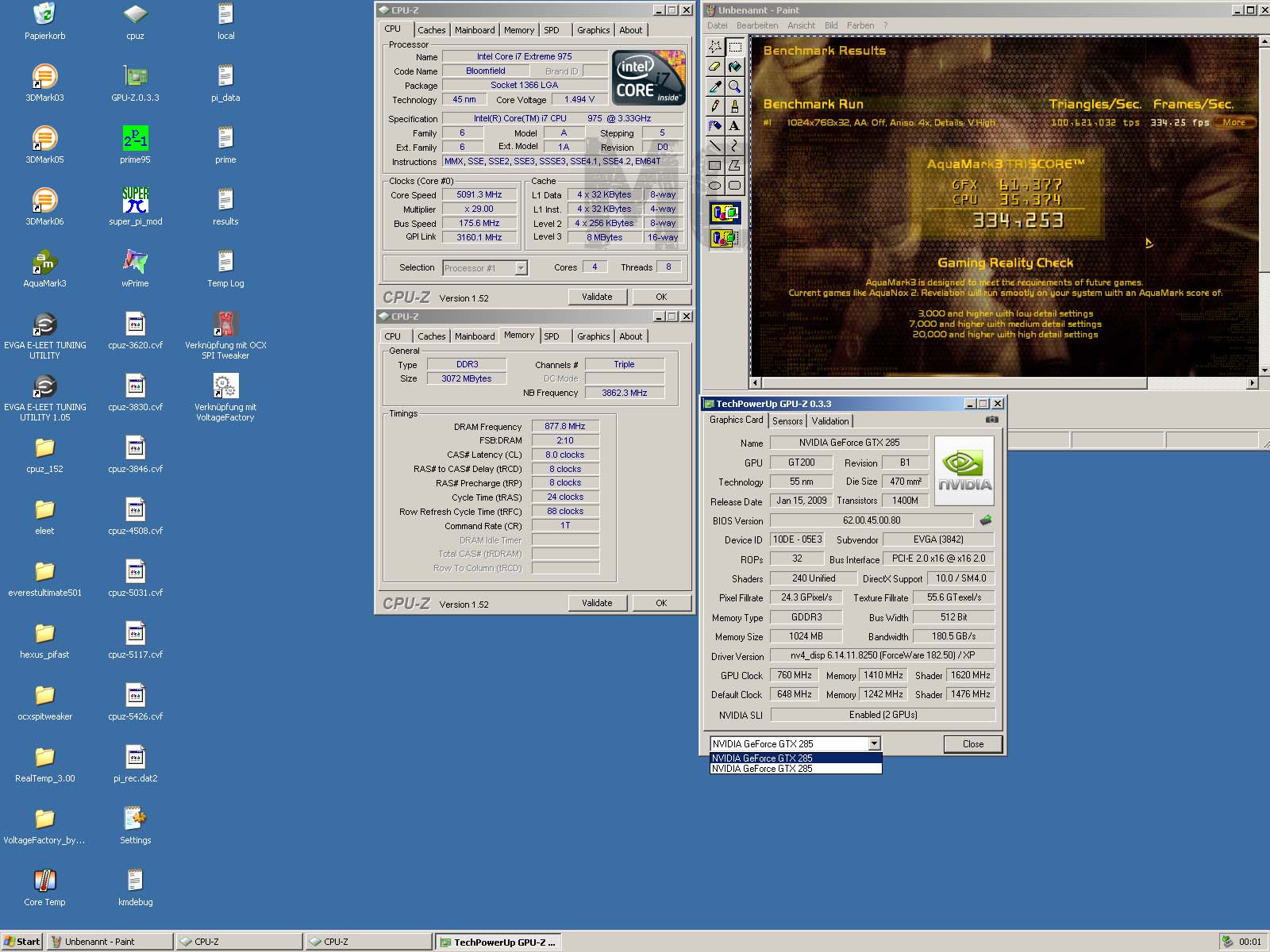Viewport: 1270px width, 952px height.
Task: Choose the straight Line tool in Paint
Action: pos(715,145)
